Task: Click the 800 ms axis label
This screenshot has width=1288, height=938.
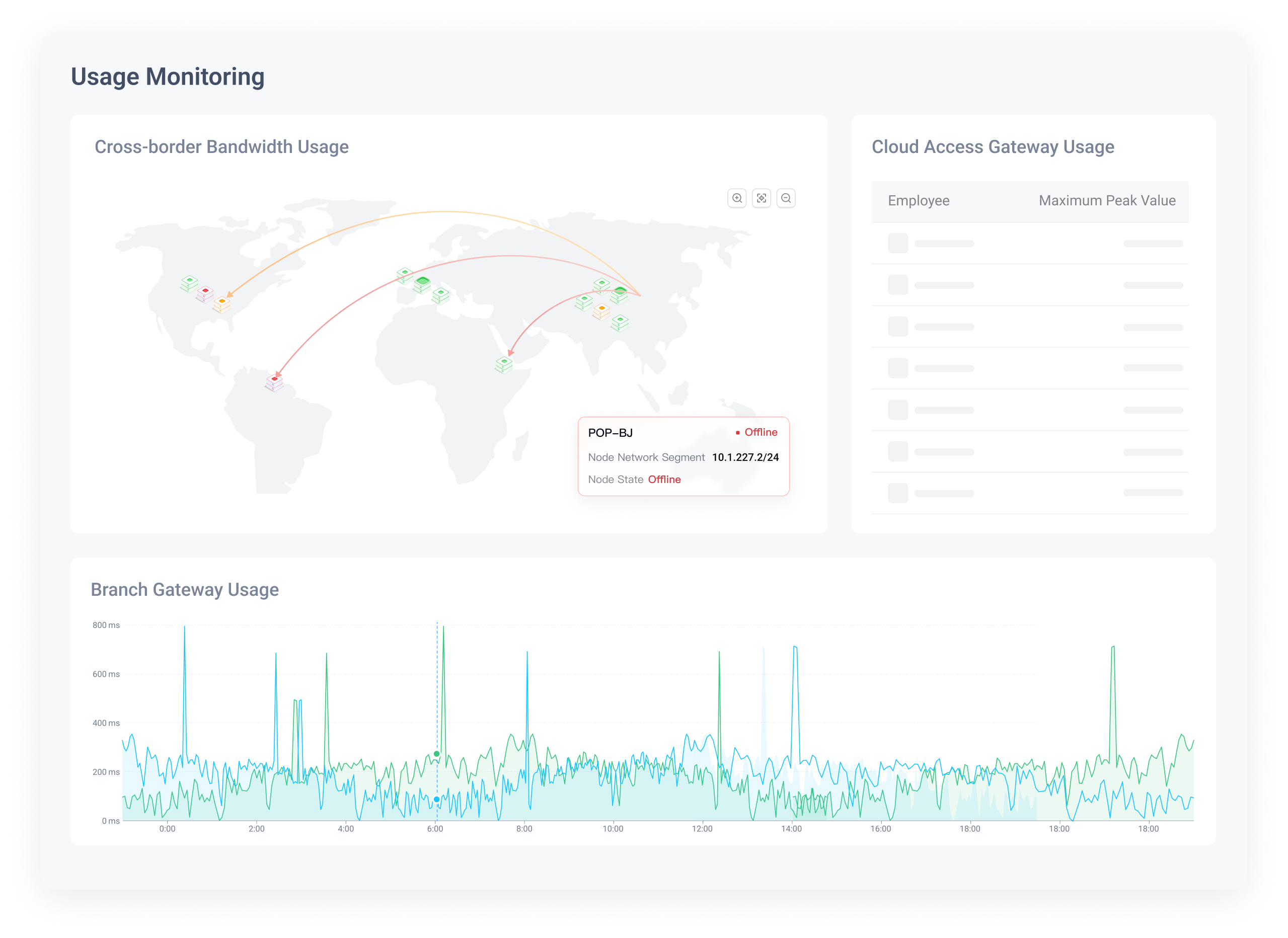Action: (106, 625)
